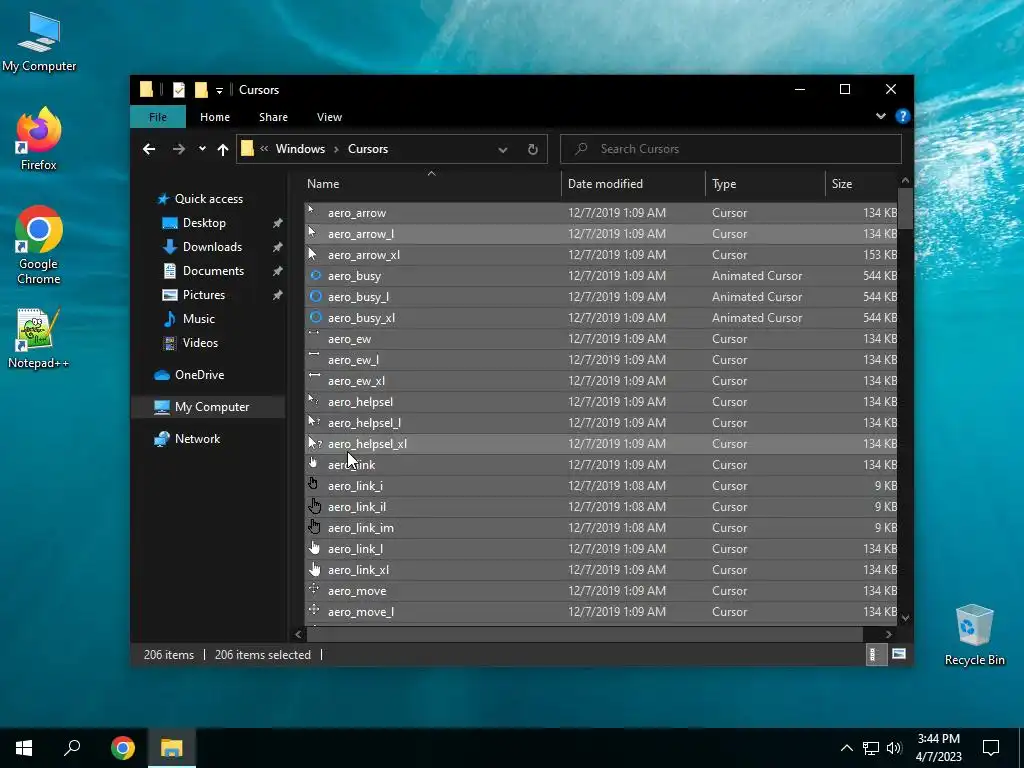Screen dimensions: 1024x768
Task: Sort by the Name column header
Action: [431, 184]
